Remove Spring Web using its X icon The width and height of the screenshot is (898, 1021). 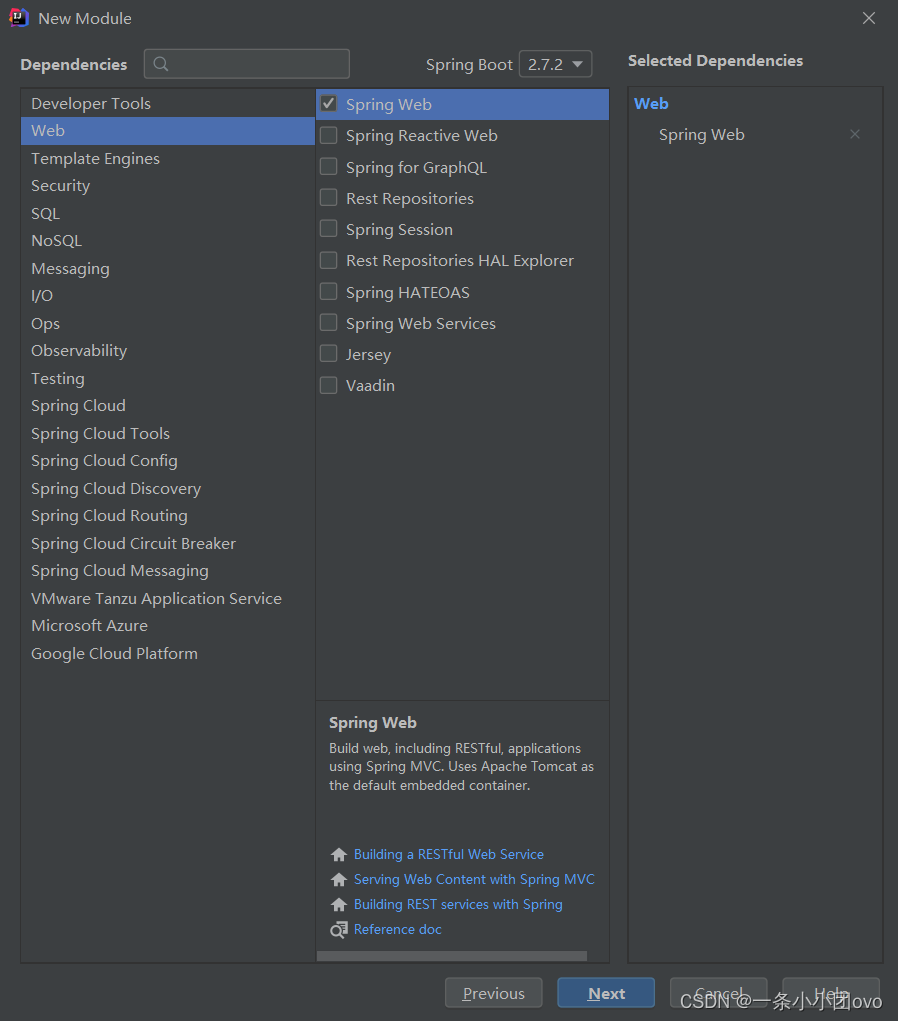855,133
